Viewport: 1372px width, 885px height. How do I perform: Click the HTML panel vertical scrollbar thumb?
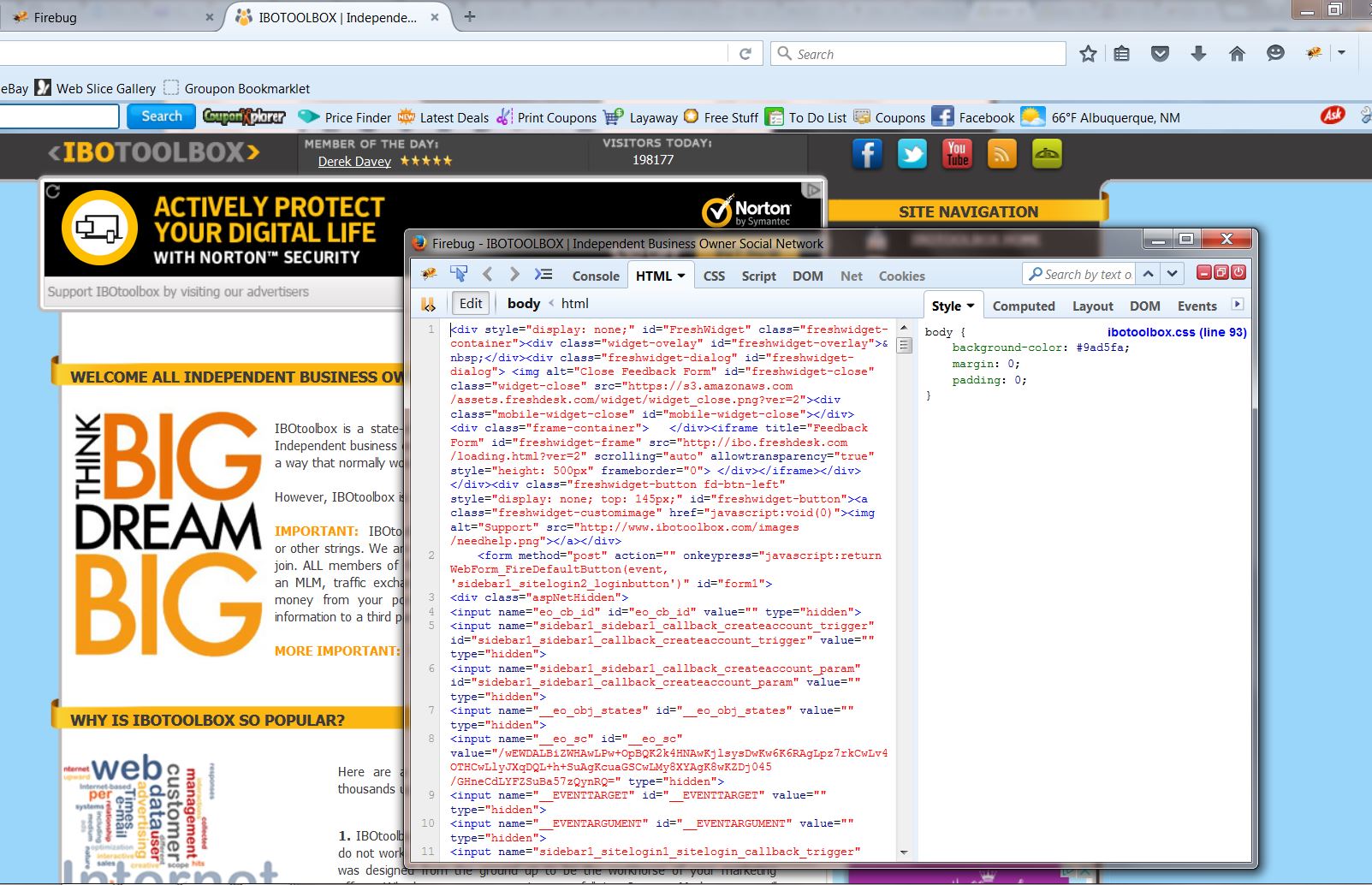pos(904,346)
